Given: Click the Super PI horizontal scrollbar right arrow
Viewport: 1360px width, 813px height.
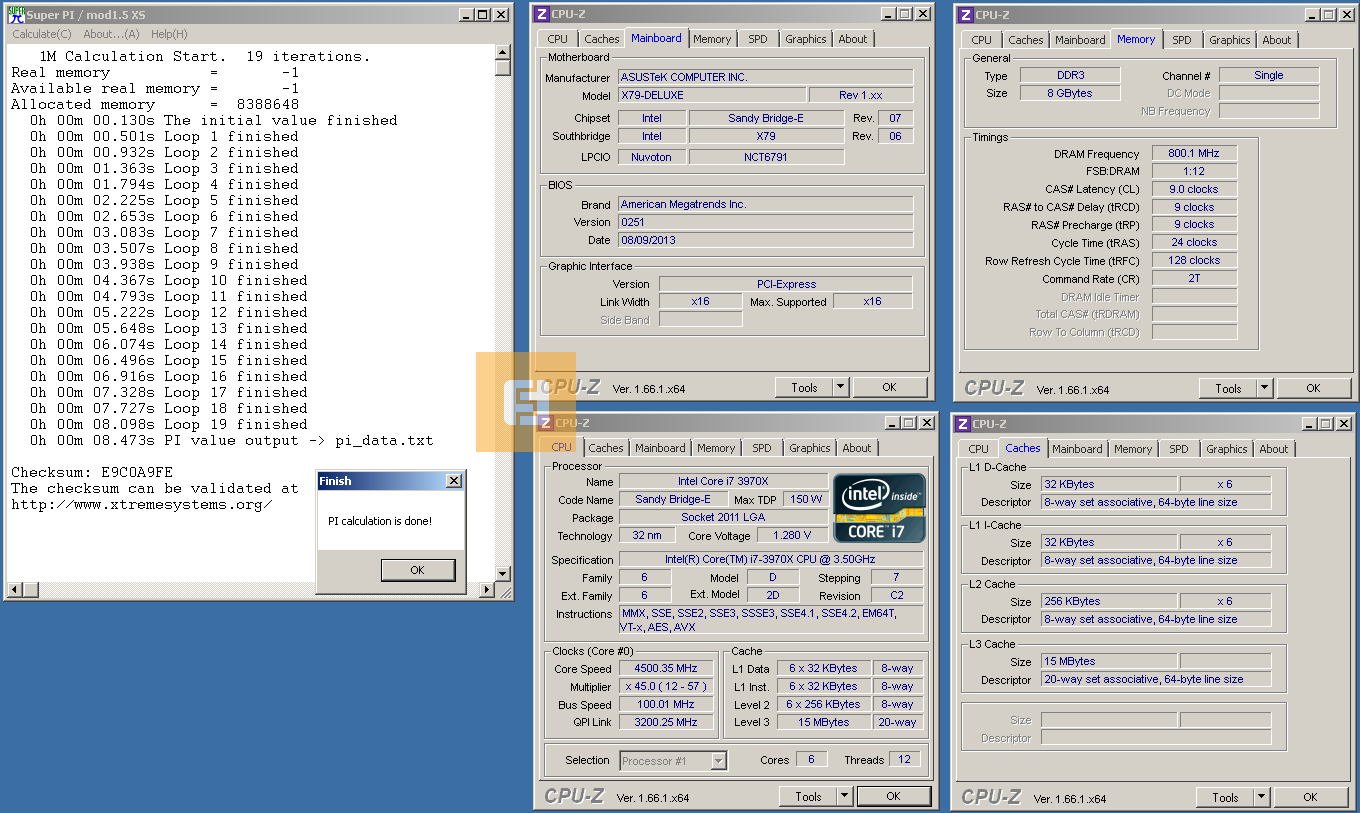Looking at the screenshot, I should pyautogui.click(x=488, y=590).
